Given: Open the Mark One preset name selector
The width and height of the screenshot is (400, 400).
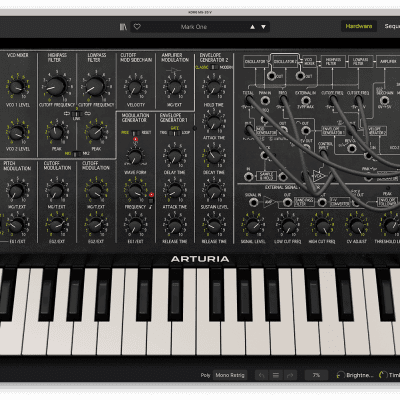Looking at the screenshot, I should (194, 27).
